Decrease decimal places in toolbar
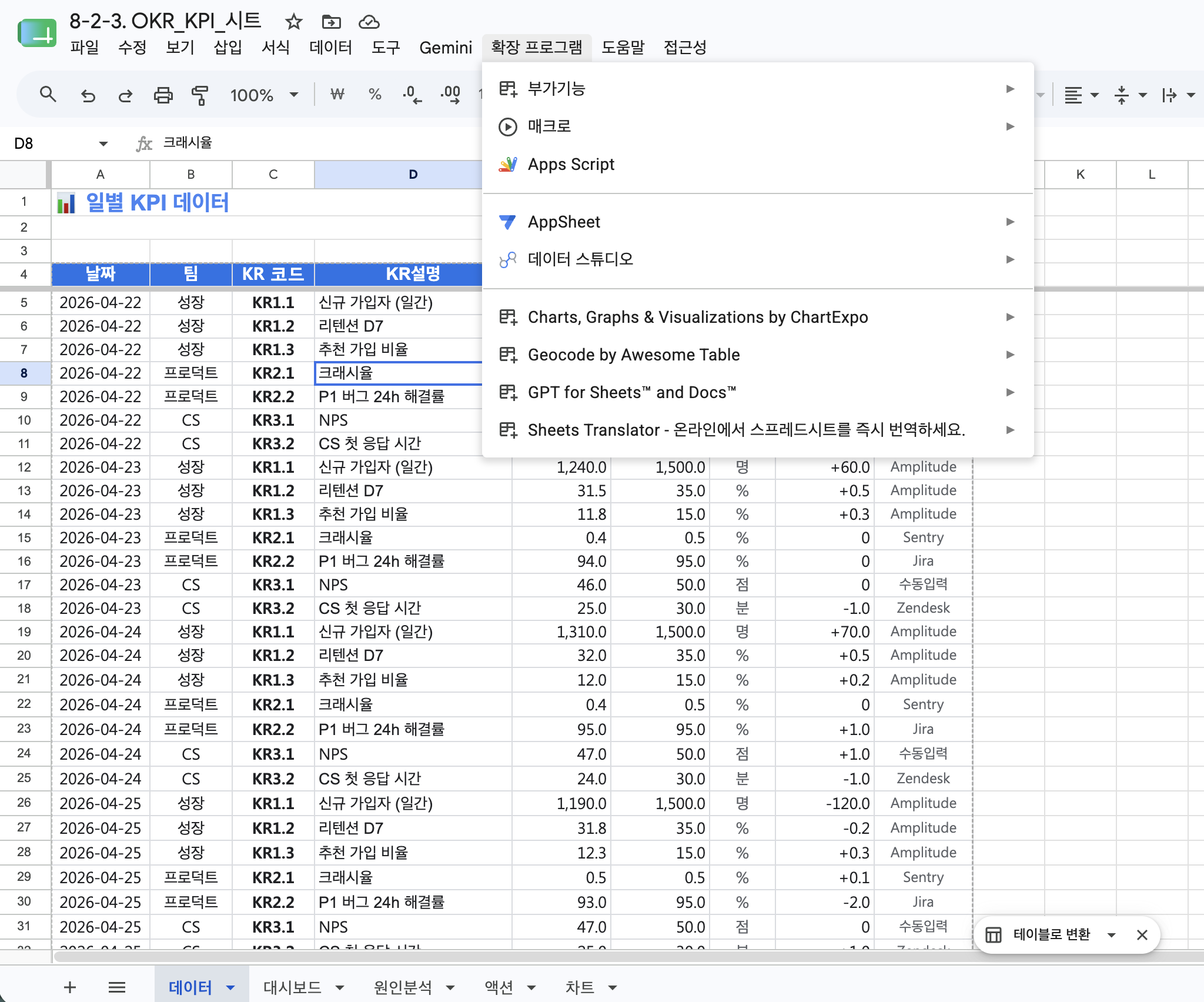 (x=412, y=95)
